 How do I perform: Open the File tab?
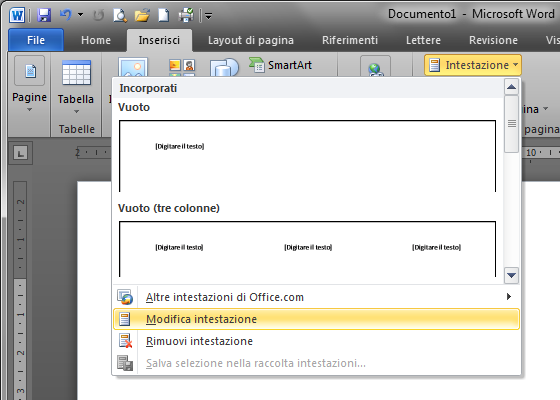pyautogui.click(x=36, y=40)
